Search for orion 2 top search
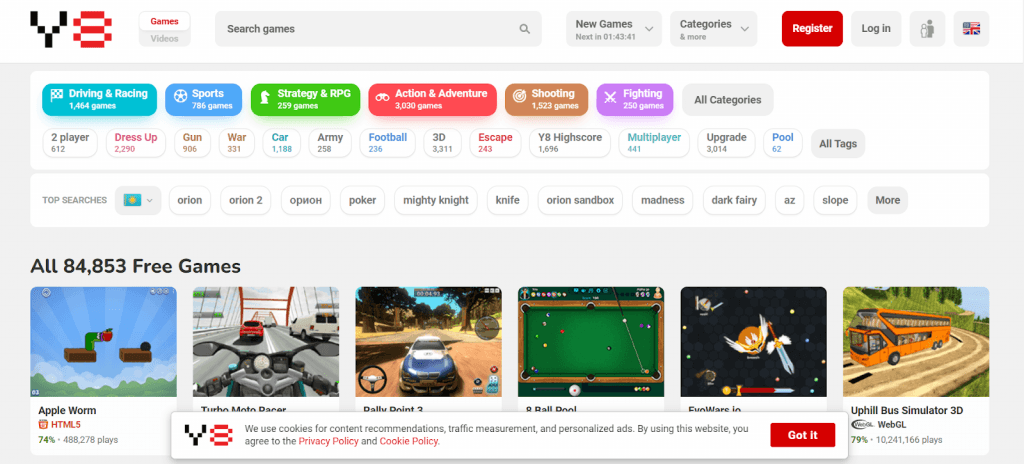The height and width of the screenshot is (464, 1024). (x=246, y=200)
